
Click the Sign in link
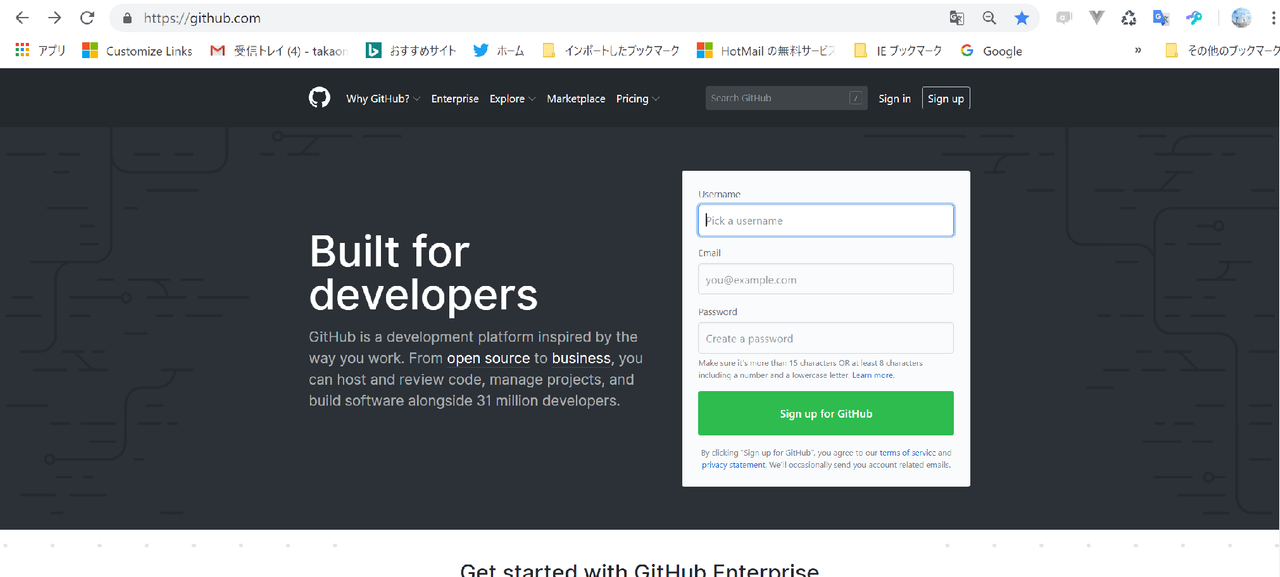coord(894,99)
